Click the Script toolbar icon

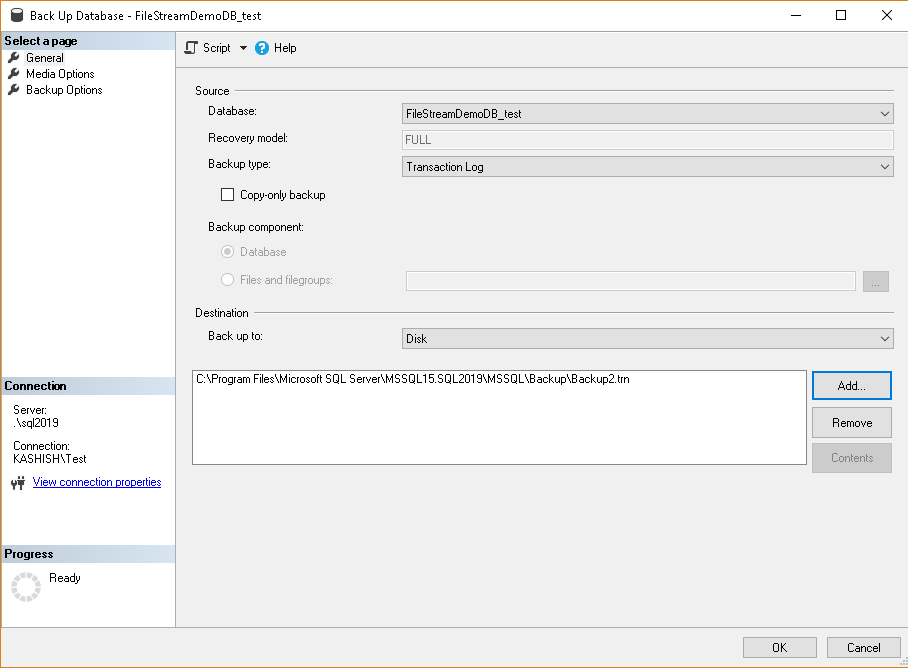coord(191,48)
